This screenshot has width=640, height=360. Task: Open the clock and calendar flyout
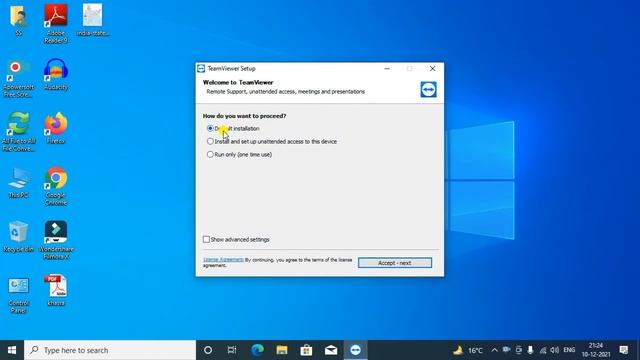[x=596, y=350]
